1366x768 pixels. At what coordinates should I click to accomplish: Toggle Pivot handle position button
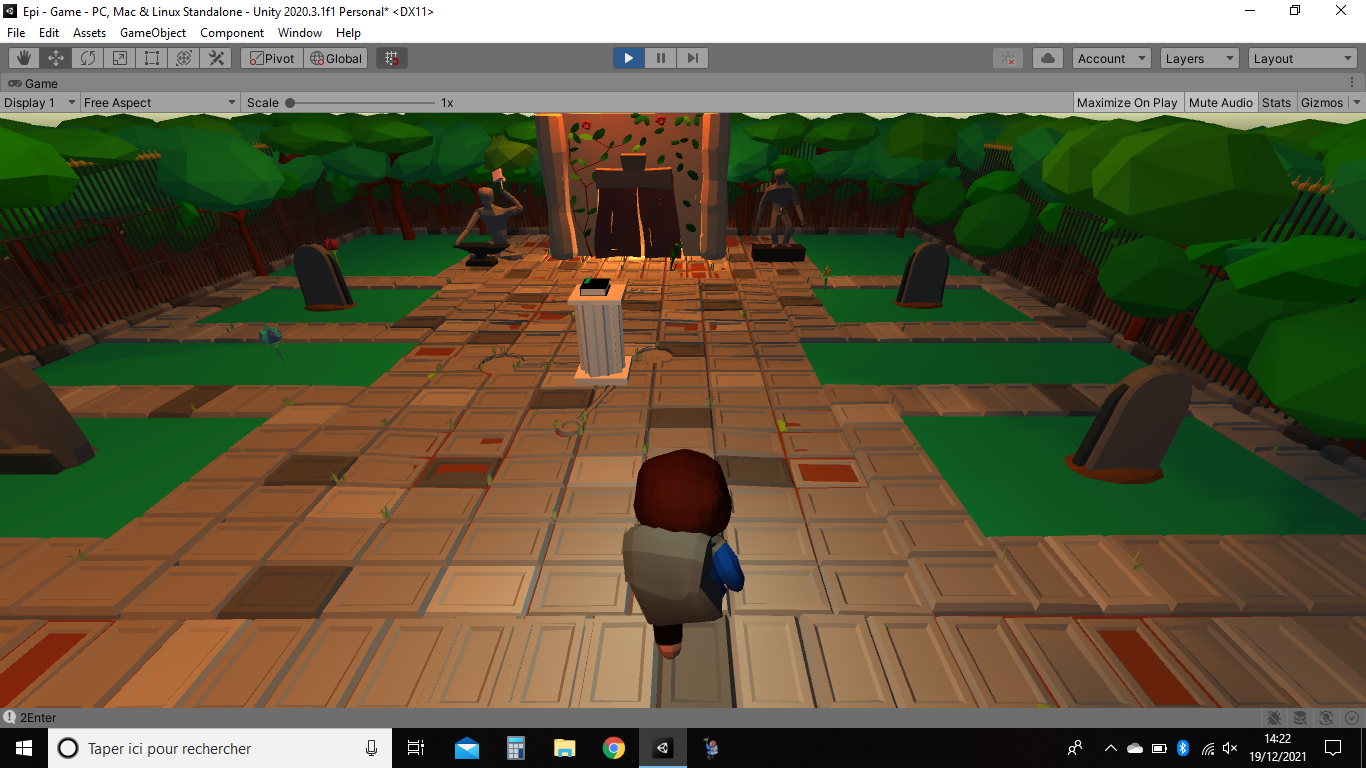pyautogui.click(x=271, y=58)
